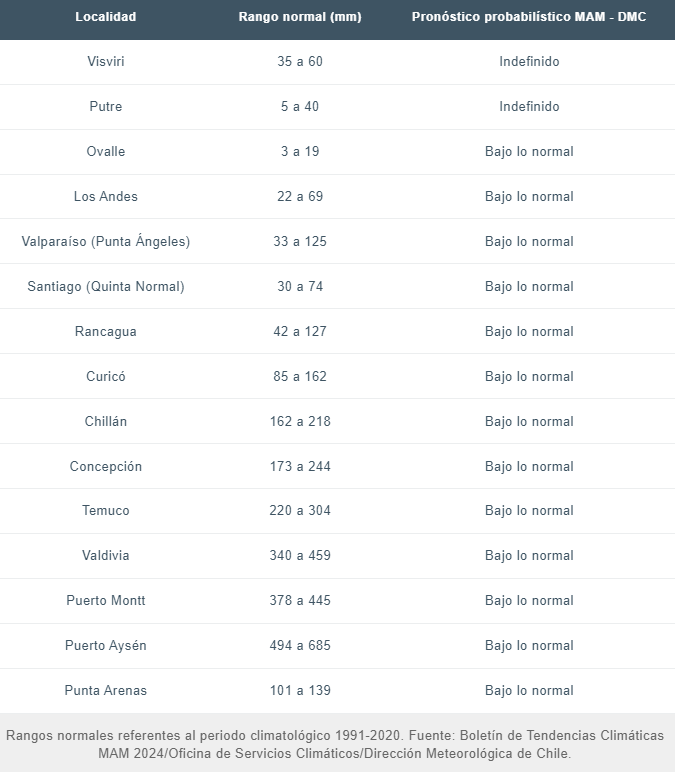Click Chillán's Bajo lo normal forecast

coord(529,421)
